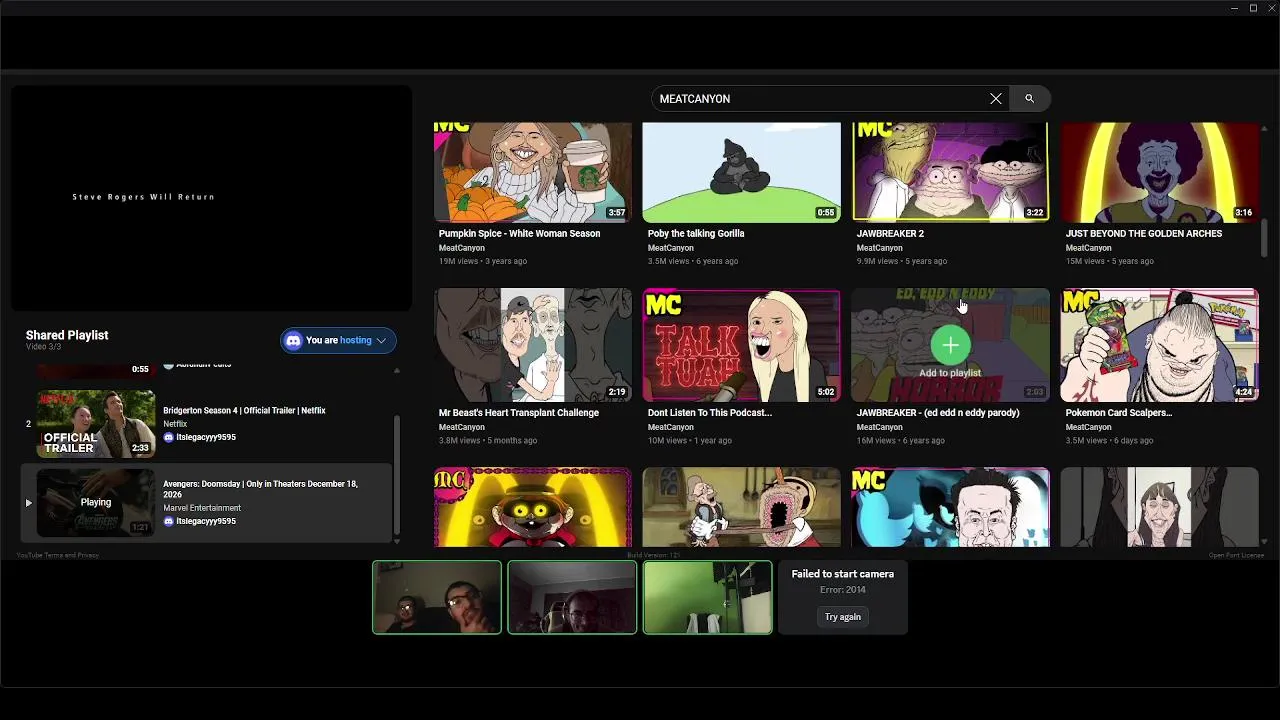Click title 'Poby the talking Gorilla'

(x=696, y=234)
